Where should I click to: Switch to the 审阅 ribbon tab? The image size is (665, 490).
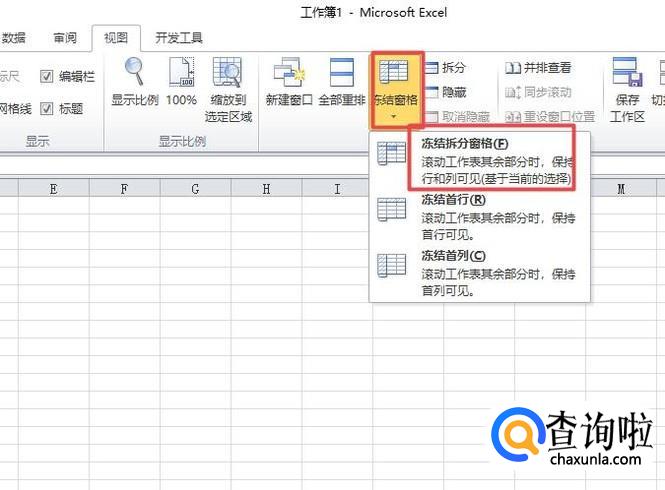tap(65, 38)
